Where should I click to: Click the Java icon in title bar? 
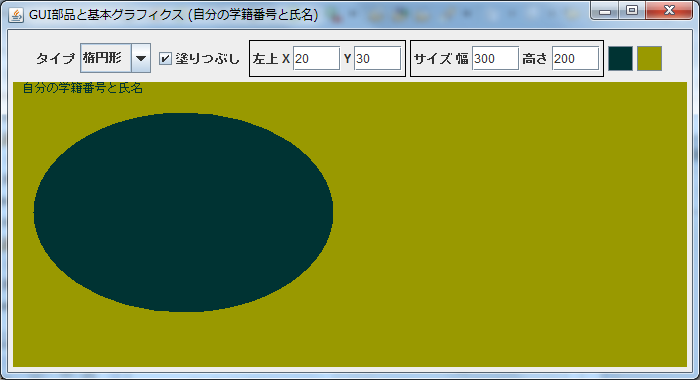16,15
